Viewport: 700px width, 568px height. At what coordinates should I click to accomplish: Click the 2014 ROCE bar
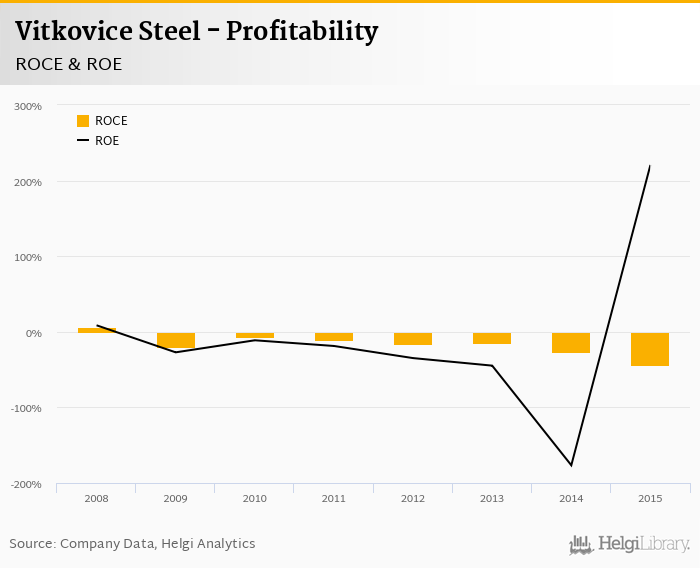[x=571, y=343]
